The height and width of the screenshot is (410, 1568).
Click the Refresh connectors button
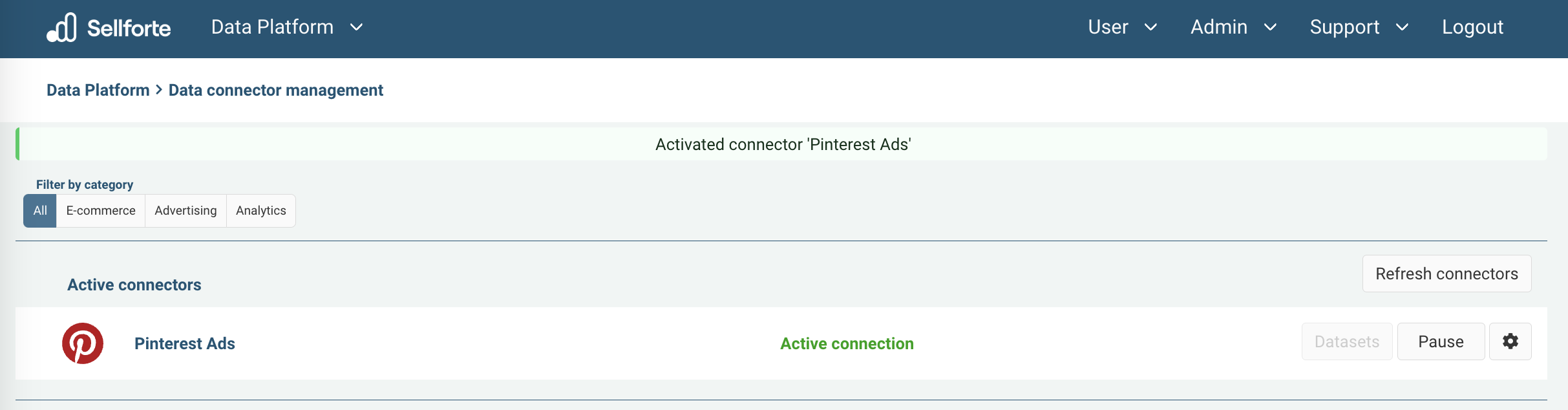[1446, 274]
